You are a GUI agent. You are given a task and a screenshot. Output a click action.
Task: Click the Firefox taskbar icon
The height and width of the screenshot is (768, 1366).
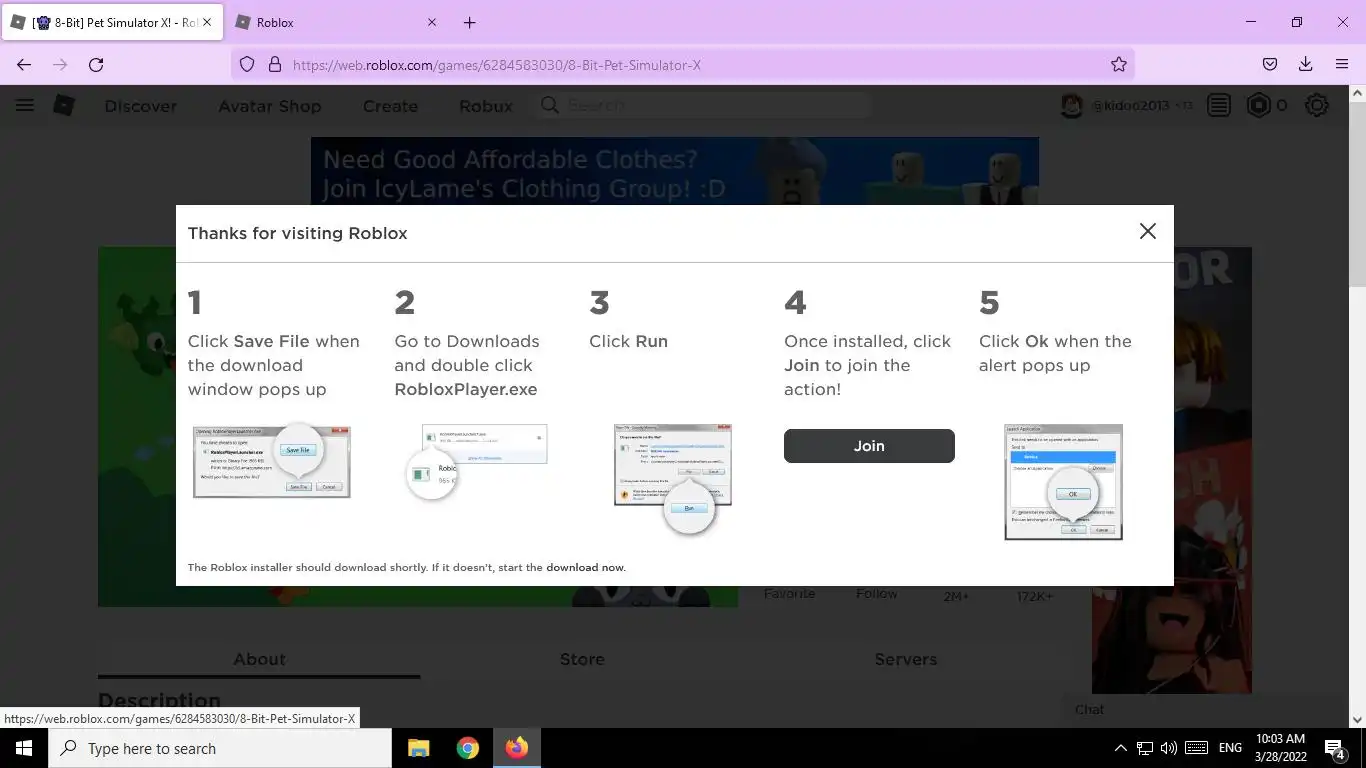pyautogui.click(x=517, y=748)
